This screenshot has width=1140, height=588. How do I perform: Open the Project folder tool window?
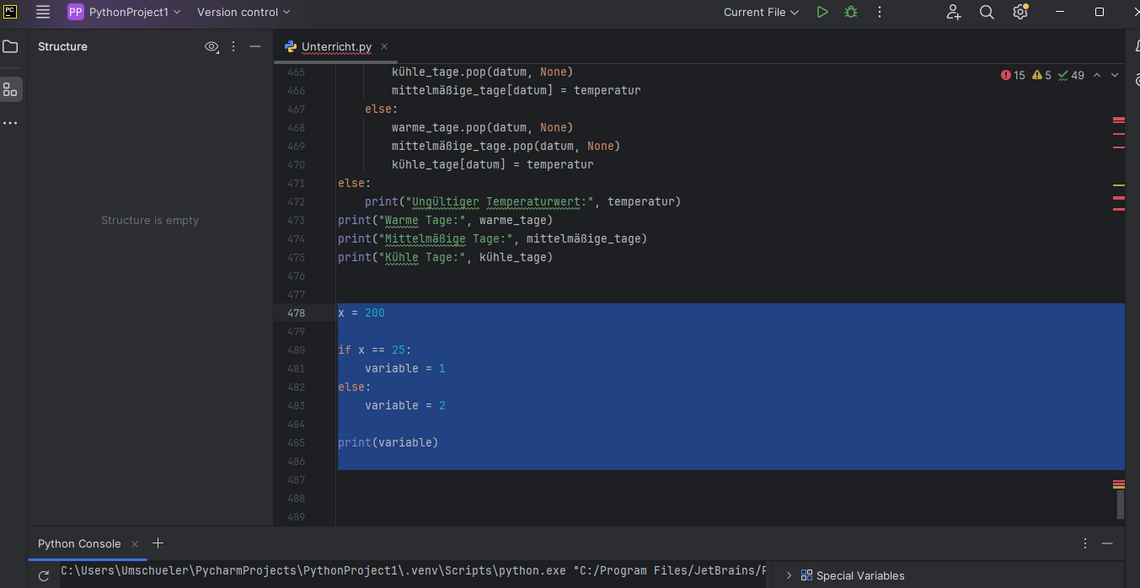click(x=10, y=47)
